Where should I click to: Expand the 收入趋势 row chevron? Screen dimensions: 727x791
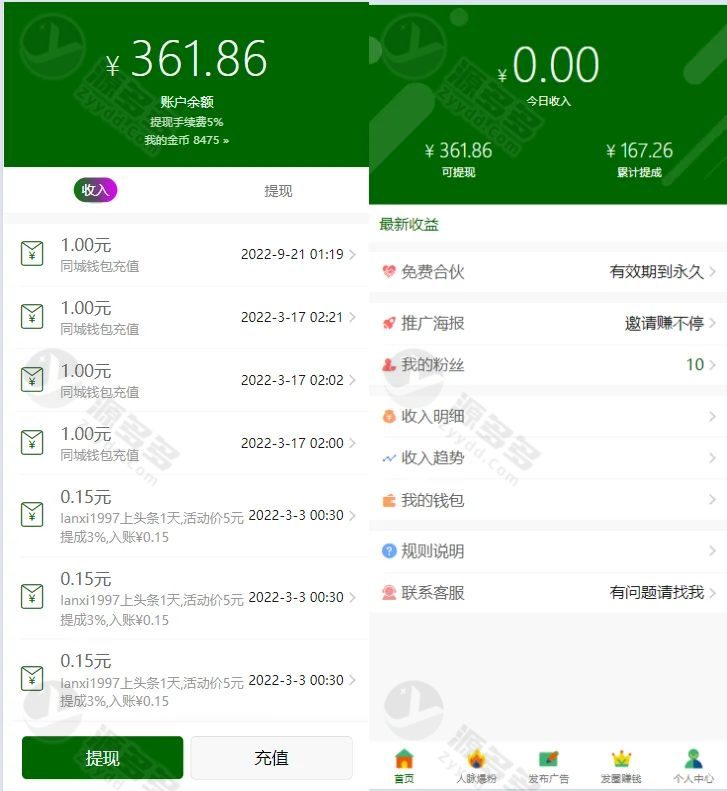[x=712, y=458]
